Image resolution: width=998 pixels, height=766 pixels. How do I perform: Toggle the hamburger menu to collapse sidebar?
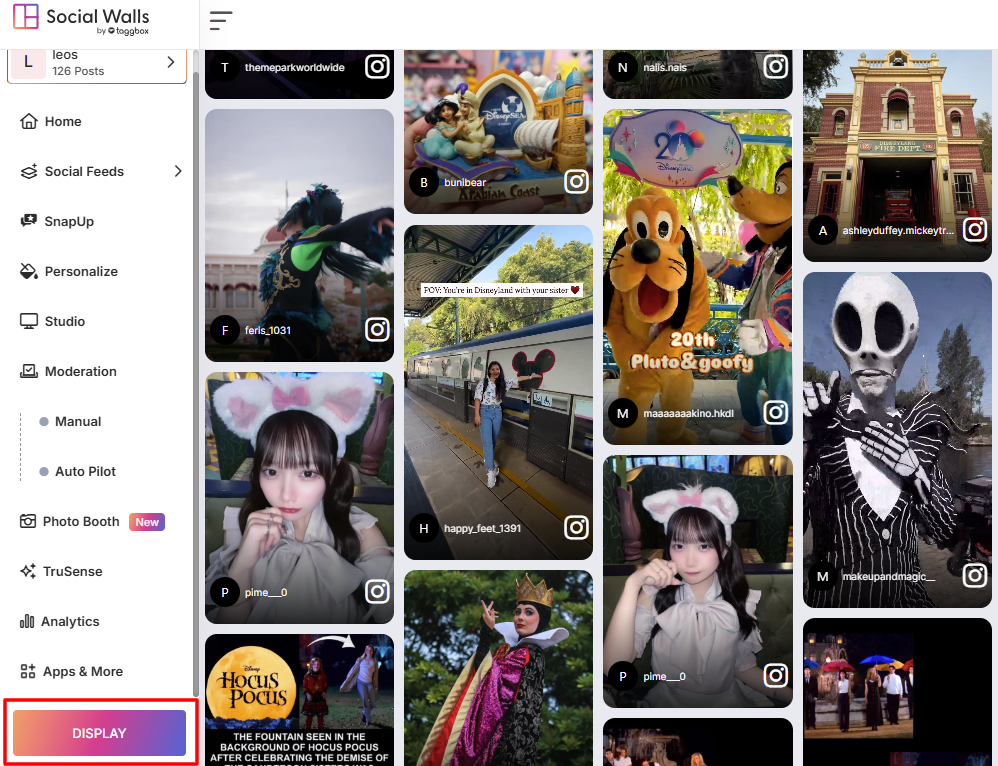tap(221, 21)
